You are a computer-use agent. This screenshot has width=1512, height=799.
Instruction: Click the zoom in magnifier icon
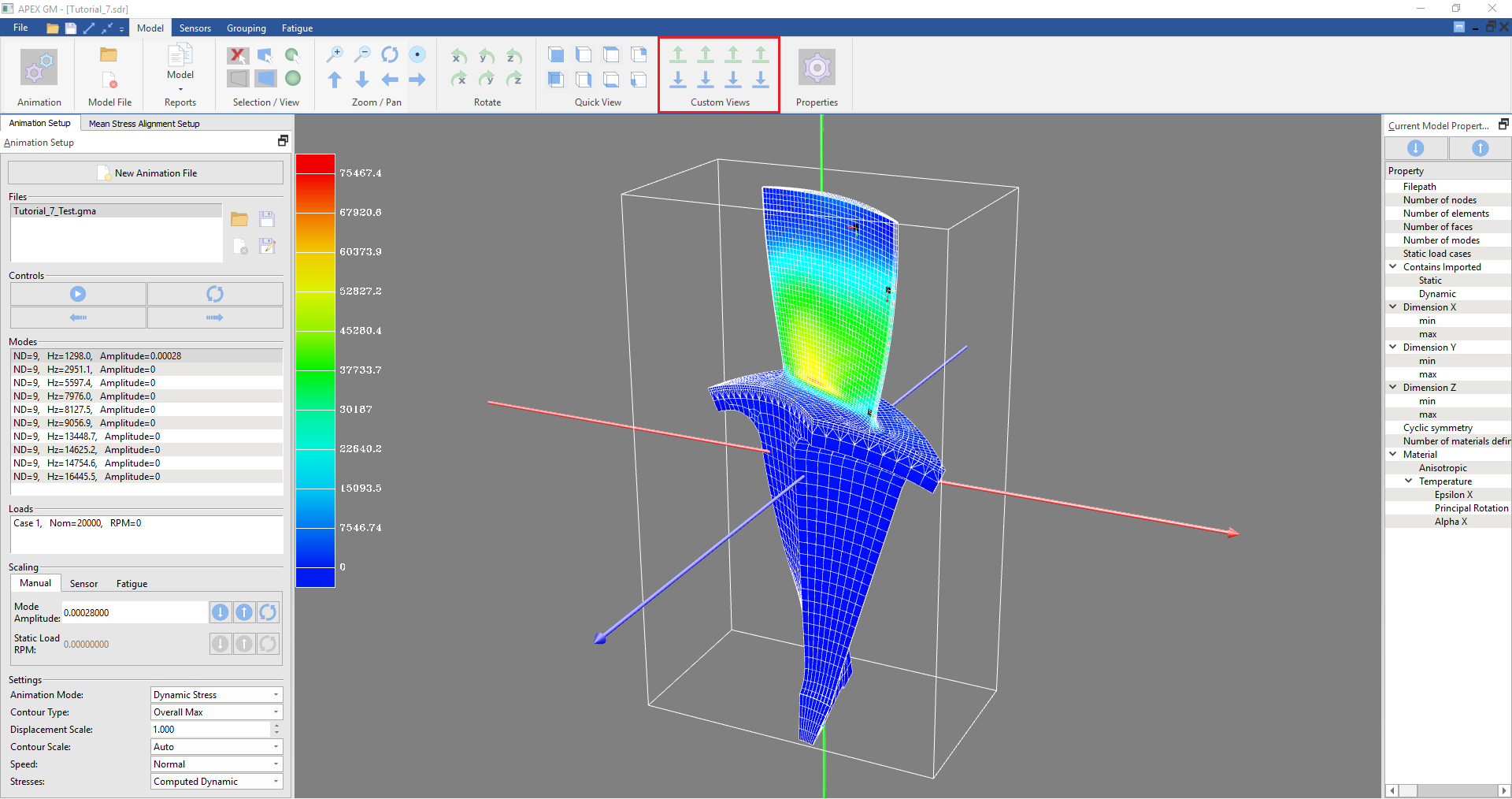(335, 54)
